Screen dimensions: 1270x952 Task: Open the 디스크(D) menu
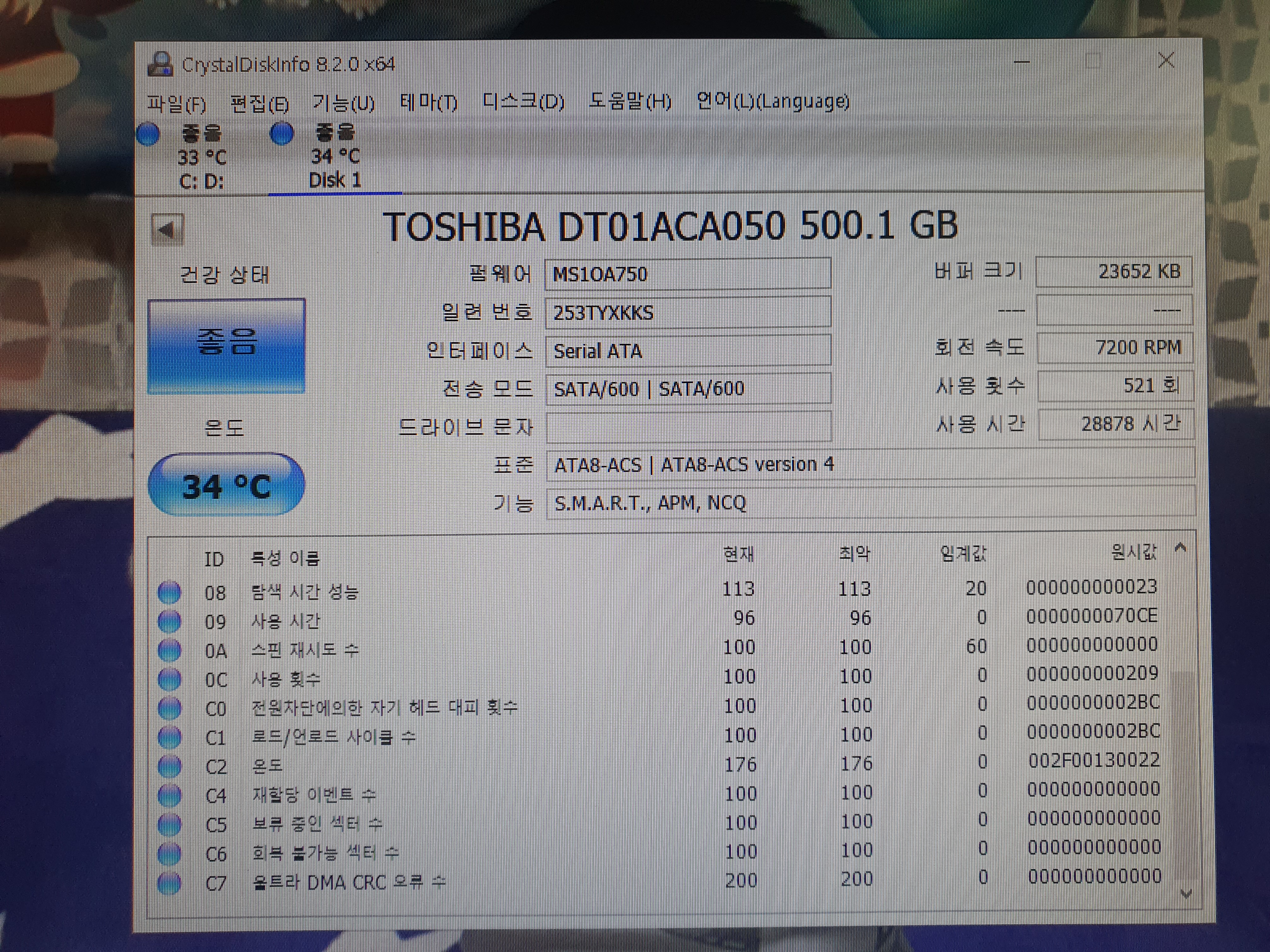click(x=523, y=102)
